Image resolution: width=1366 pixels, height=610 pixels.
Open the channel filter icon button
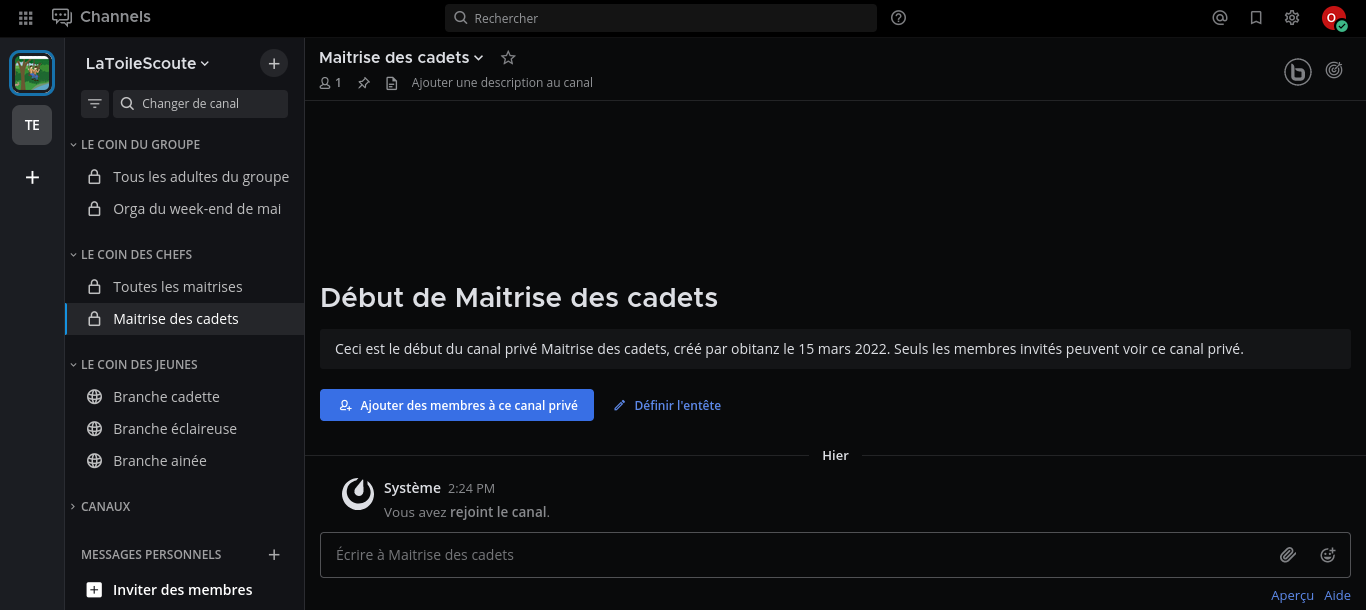(x=95, y=104)
